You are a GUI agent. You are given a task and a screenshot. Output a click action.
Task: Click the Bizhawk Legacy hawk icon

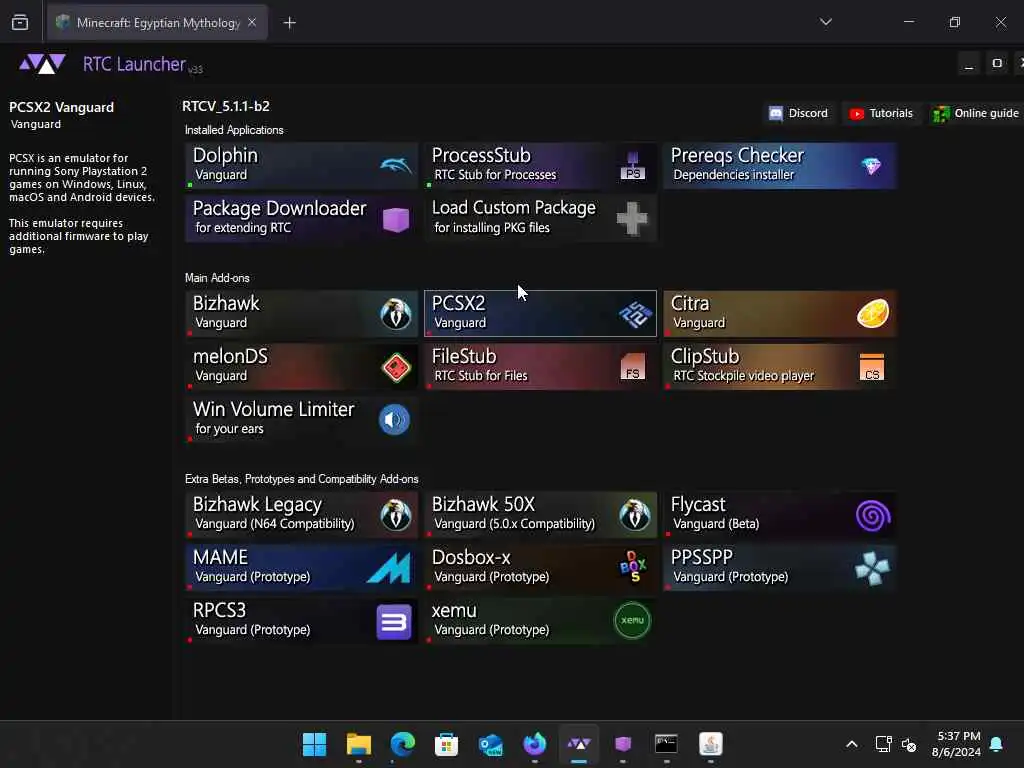[x=396, y=515]
